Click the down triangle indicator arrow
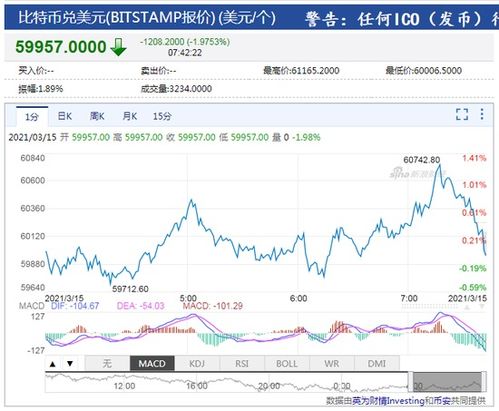Image resolution: width=499 pixels, height=411 pixels. (x=70, y=363)
